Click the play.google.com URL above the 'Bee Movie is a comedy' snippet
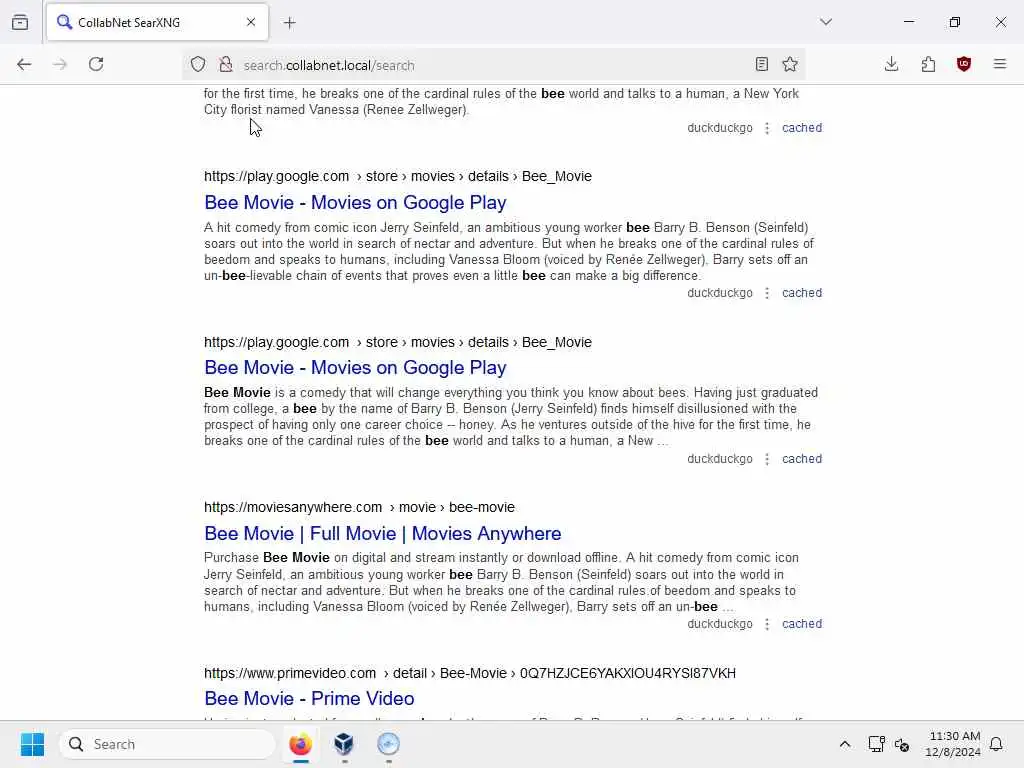The height and width of the screenshot is (768, 1024). click(x=398, y=342)
